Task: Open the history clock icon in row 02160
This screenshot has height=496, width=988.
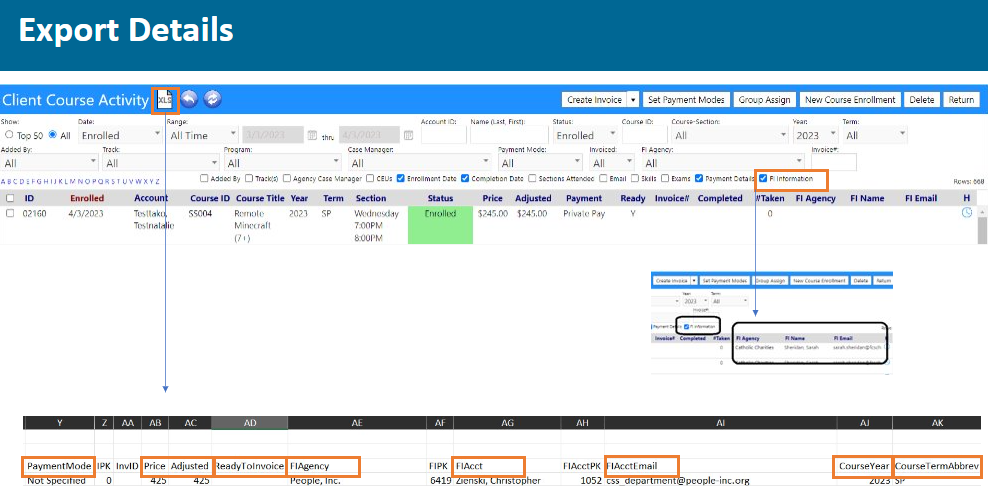Action: point(967,212)
